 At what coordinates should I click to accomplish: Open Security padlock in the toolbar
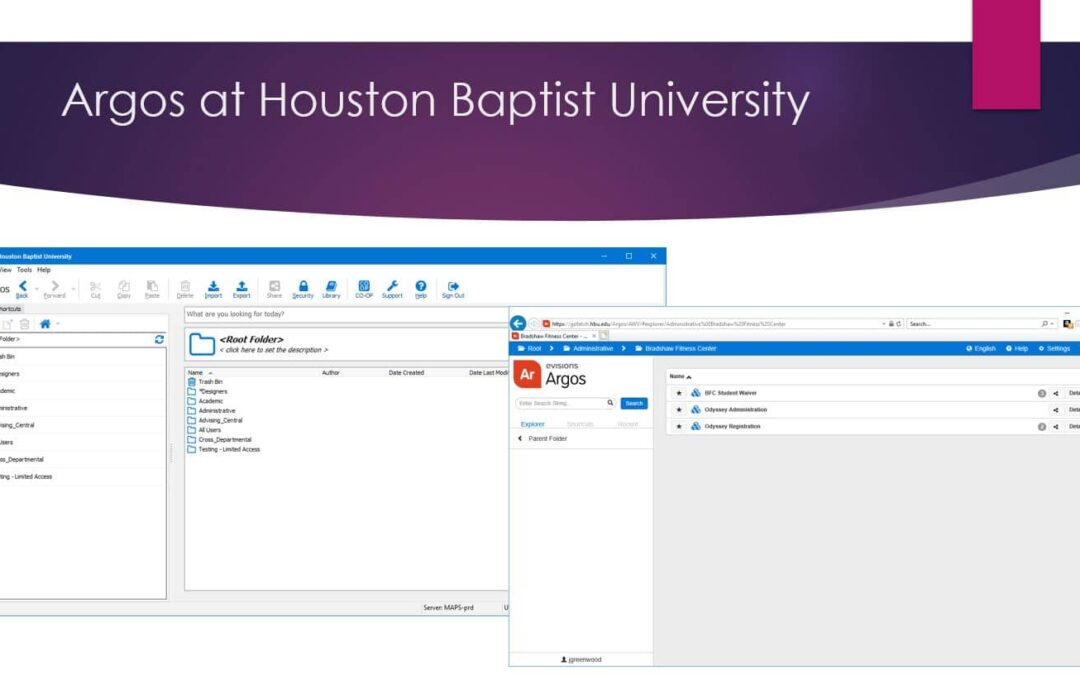303,289
